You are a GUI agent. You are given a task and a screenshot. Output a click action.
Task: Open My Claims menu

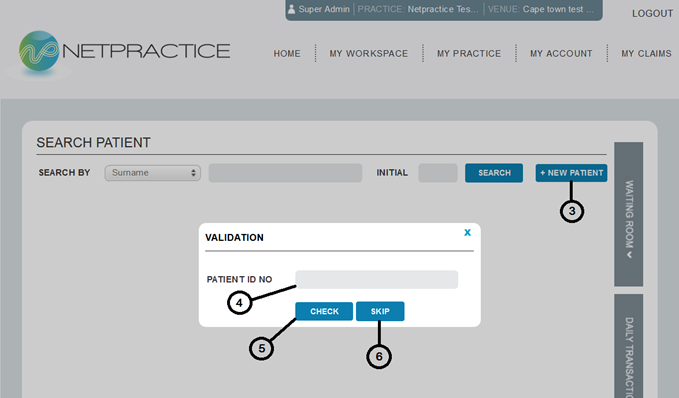pyautogui.click(x=647, y=54)
